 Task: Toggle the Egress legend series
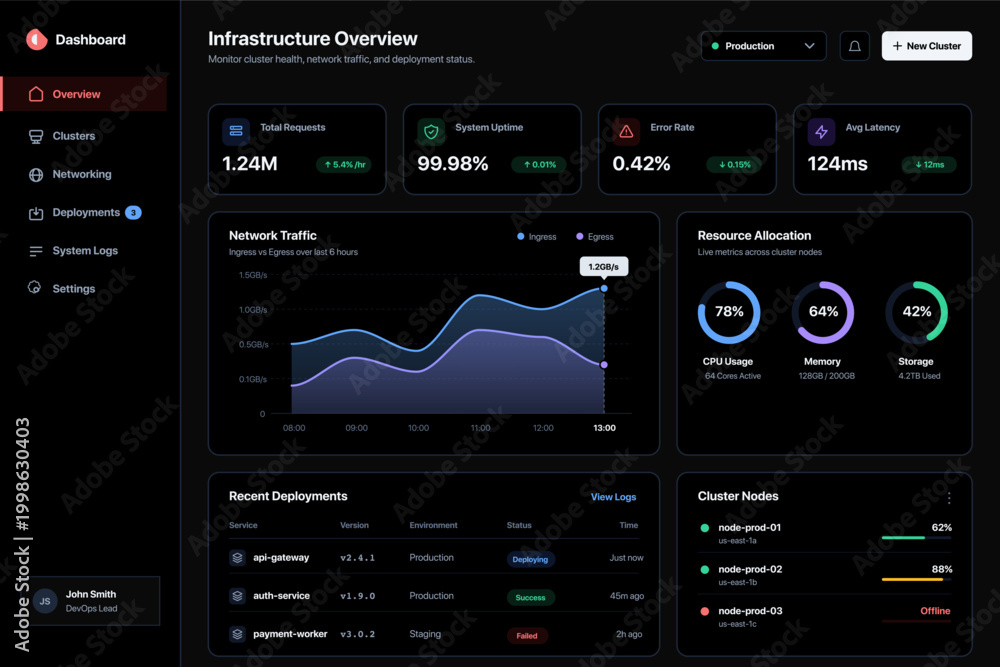click(595, 237)
